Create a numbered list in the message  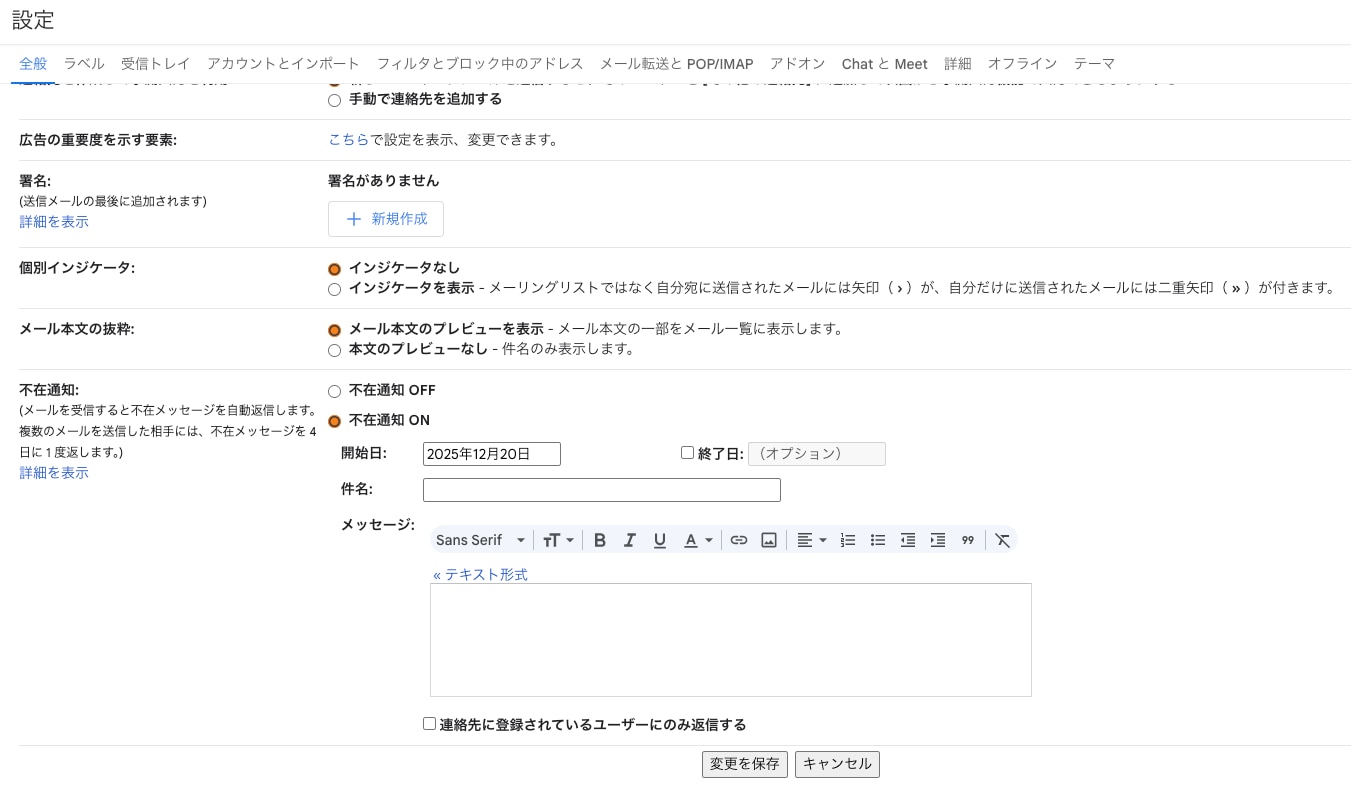(847, 539)
